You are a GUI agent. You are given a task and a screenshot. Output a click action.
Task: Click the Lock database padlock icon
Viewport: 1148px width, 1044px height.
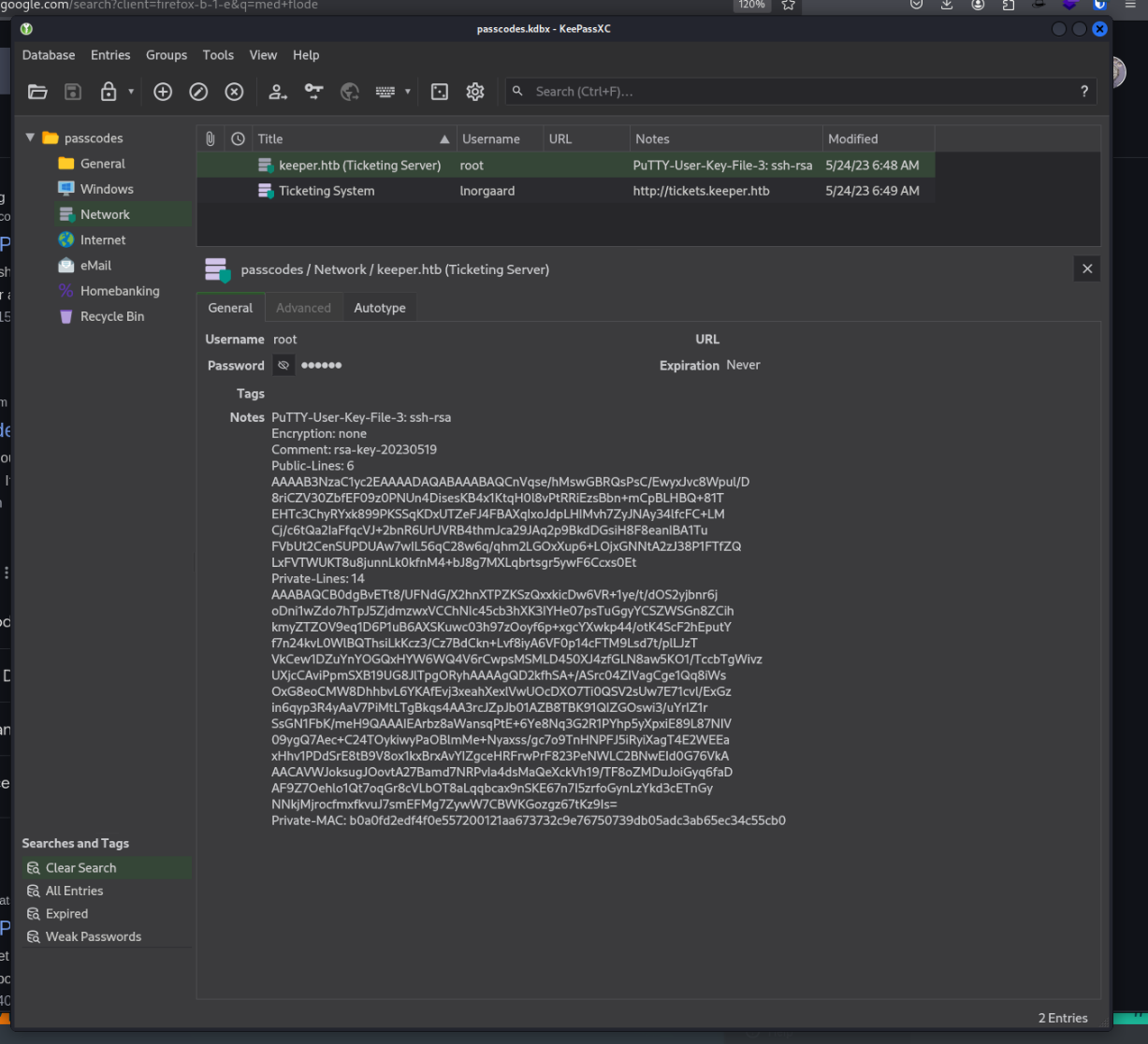point(109,92)
